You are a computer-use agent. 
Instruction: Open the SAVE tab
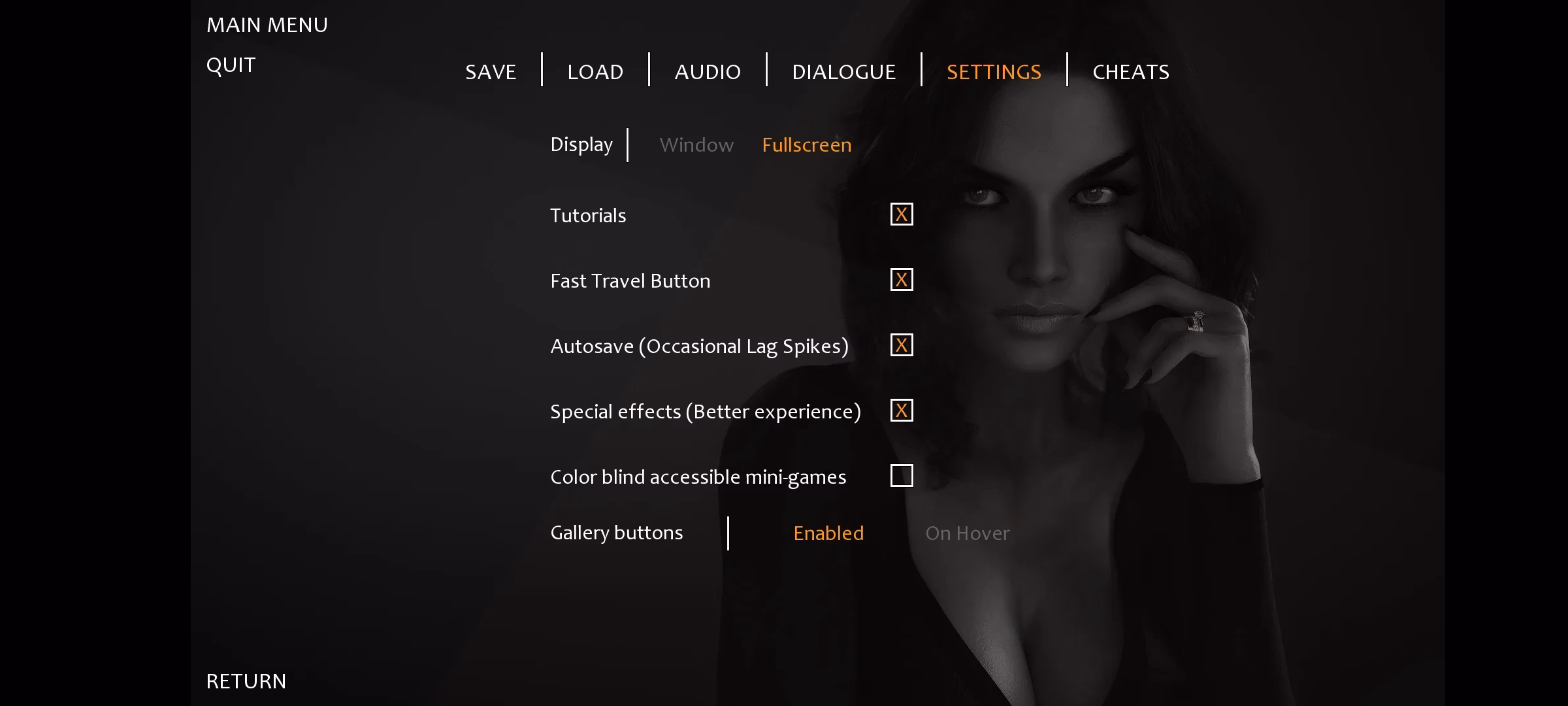(x=491, y=71)
